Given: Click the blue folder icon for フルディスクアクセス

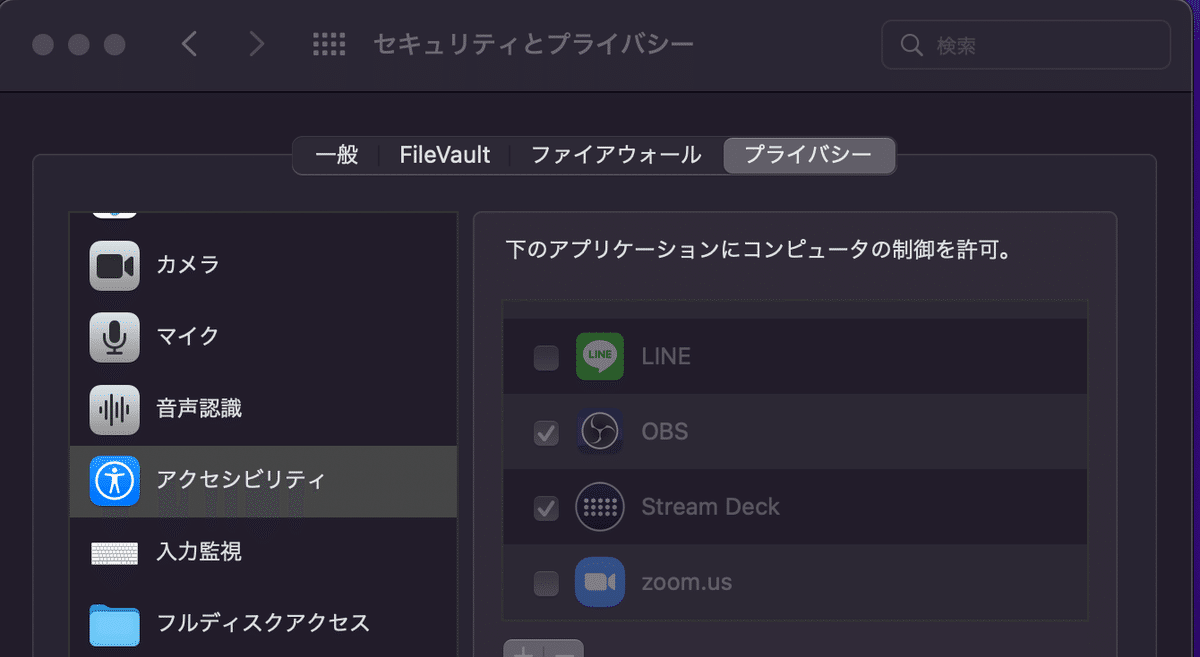Looking at the screenshot, I should [114, 624].
